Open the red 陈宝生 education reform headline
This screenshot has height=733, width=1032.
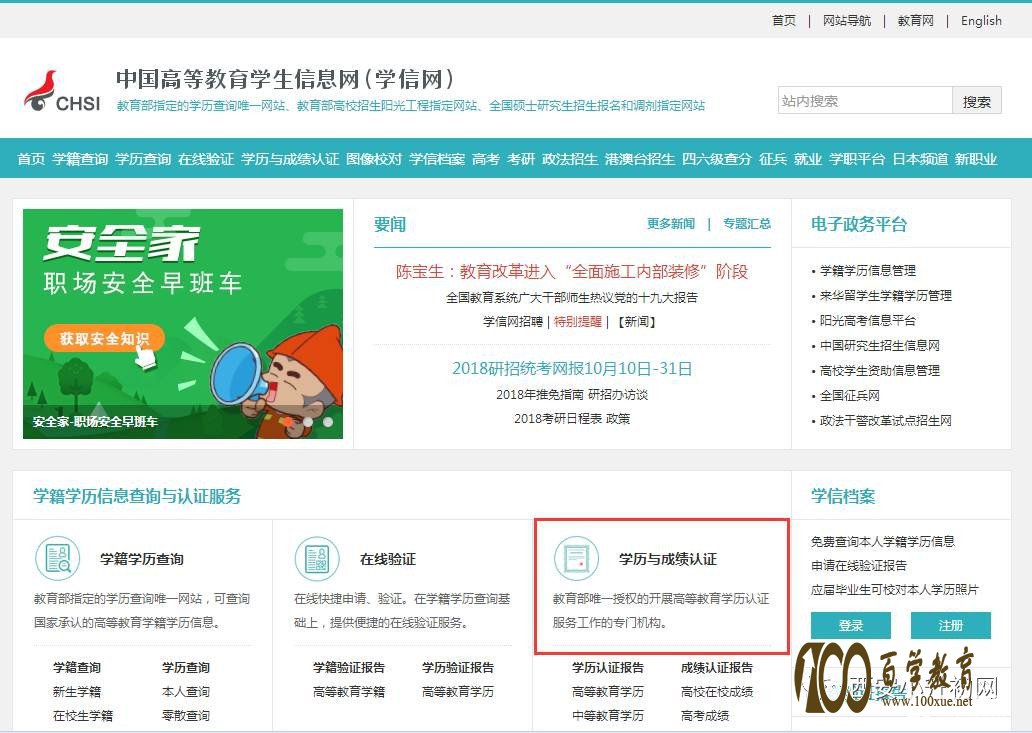pyautogui.click(x=572, y=271)
